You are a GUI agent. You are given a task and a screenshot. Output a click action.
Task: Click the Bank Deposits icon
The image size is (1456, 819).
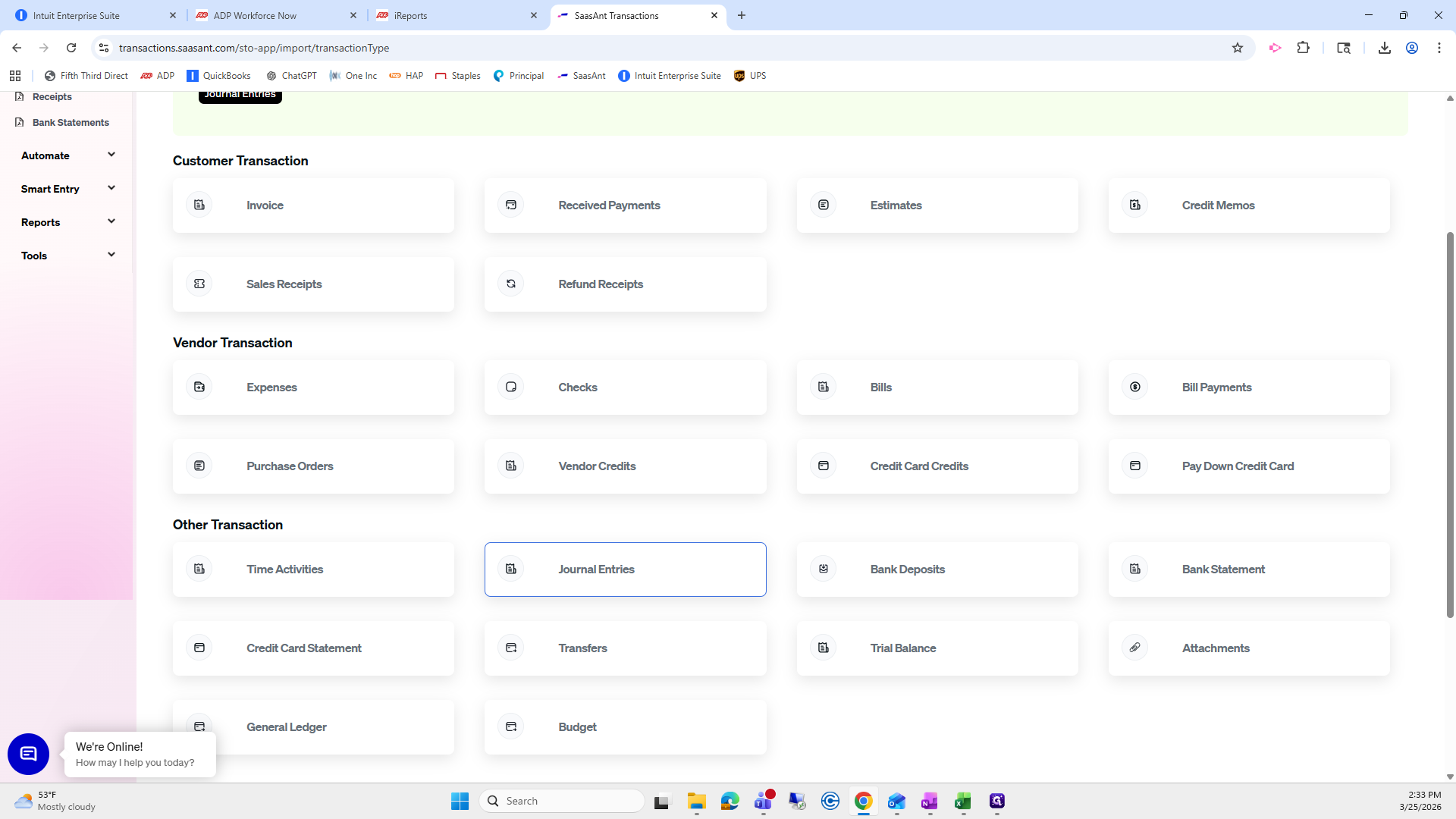tap(824, 569)
